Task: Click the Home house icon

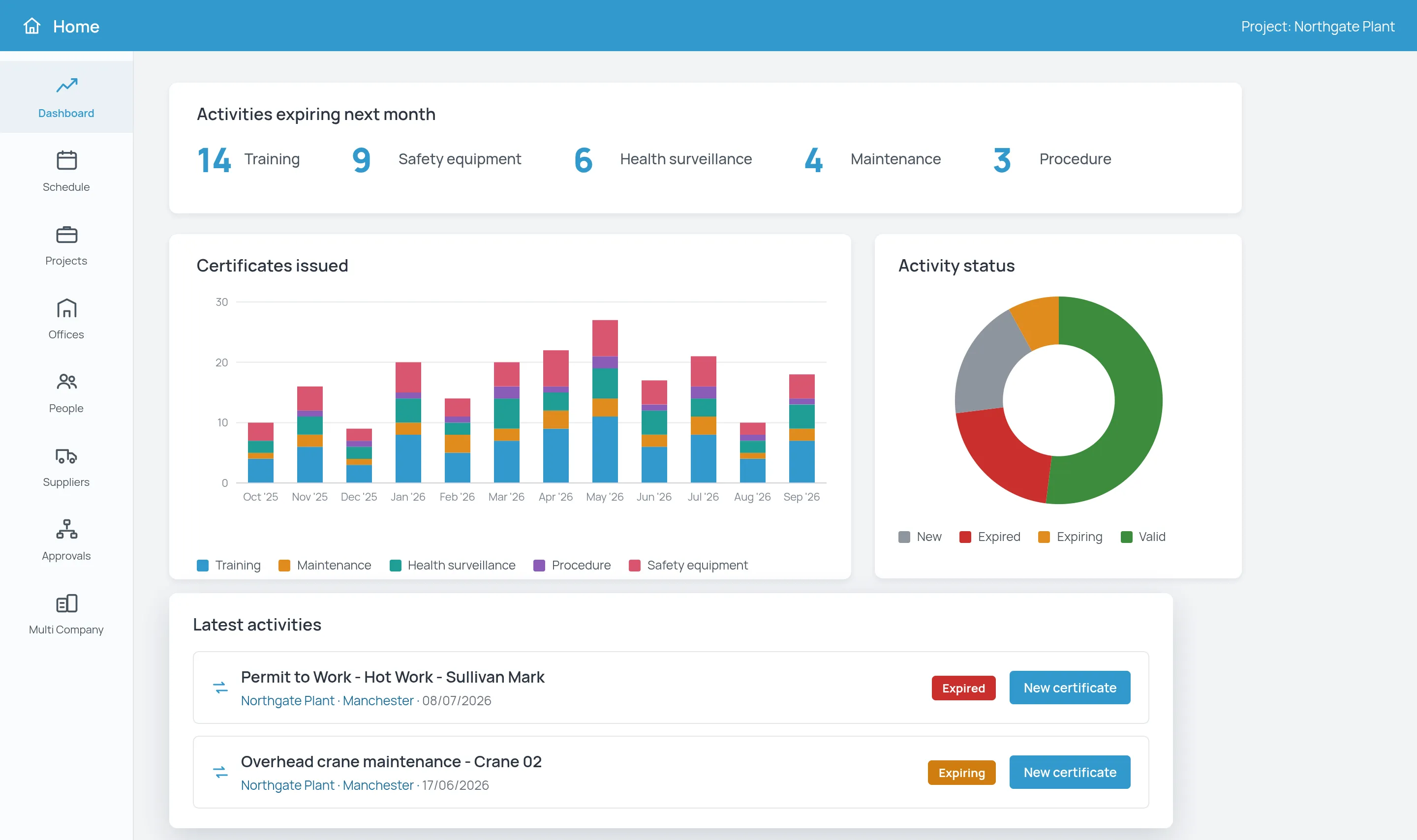Action: (31, 26)
